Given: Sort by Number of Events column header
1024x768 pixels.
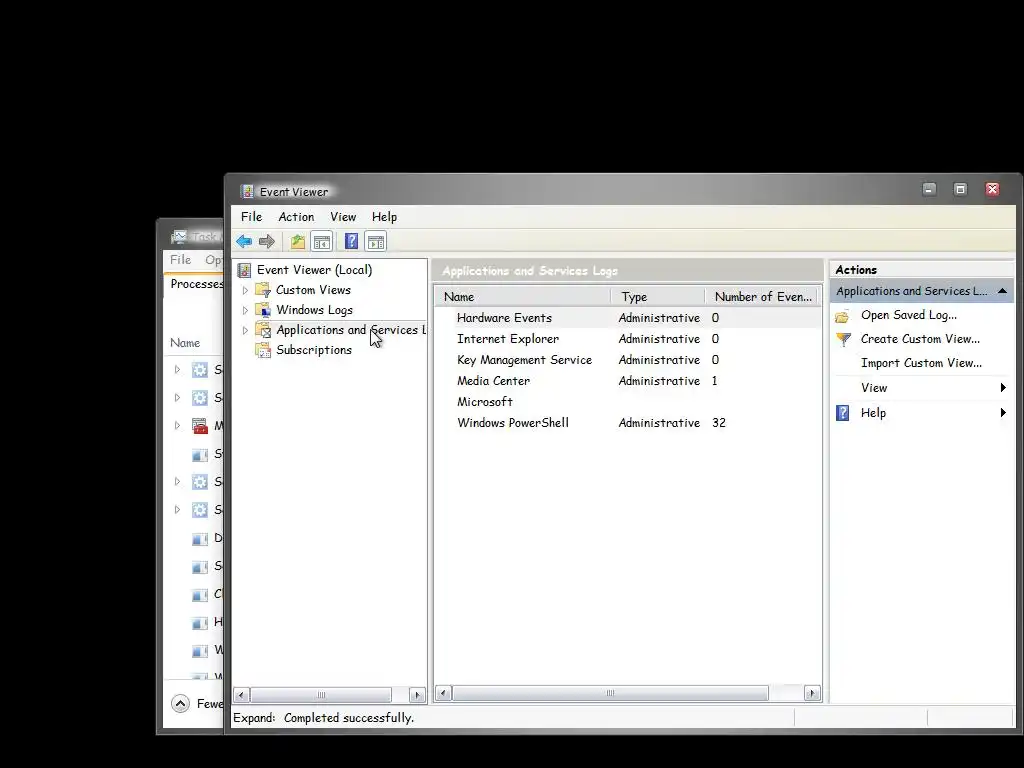Looking at the screenshot, I should [761, 296].
